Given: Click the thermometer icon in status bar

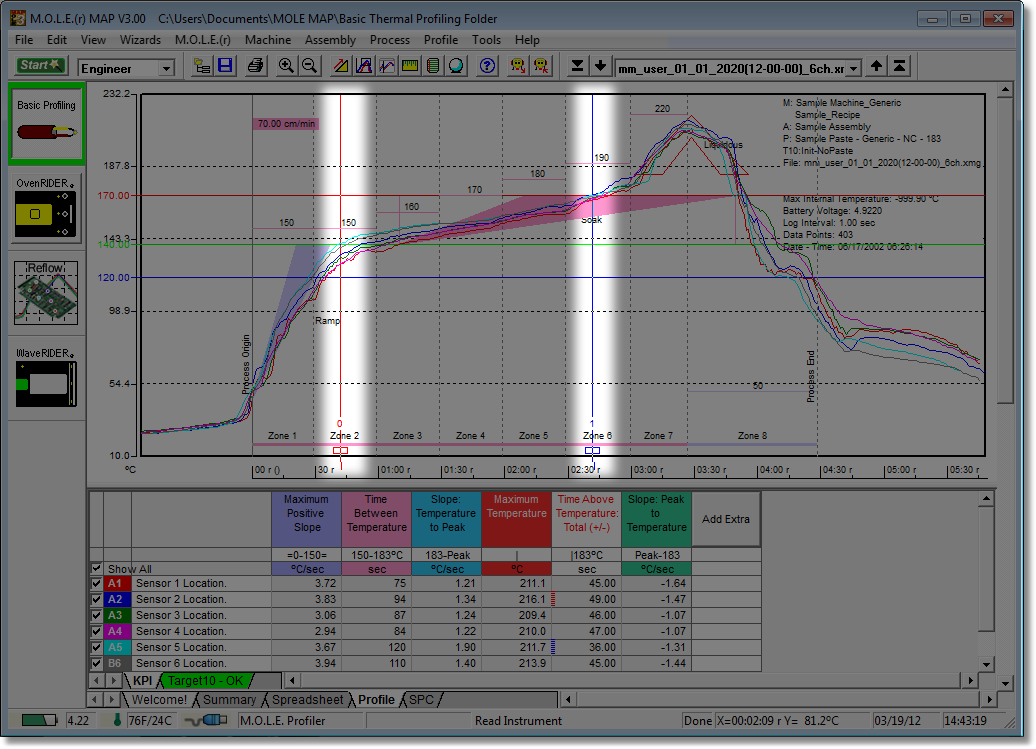Looking at the screenshot, I should click(x=117, y=720).
